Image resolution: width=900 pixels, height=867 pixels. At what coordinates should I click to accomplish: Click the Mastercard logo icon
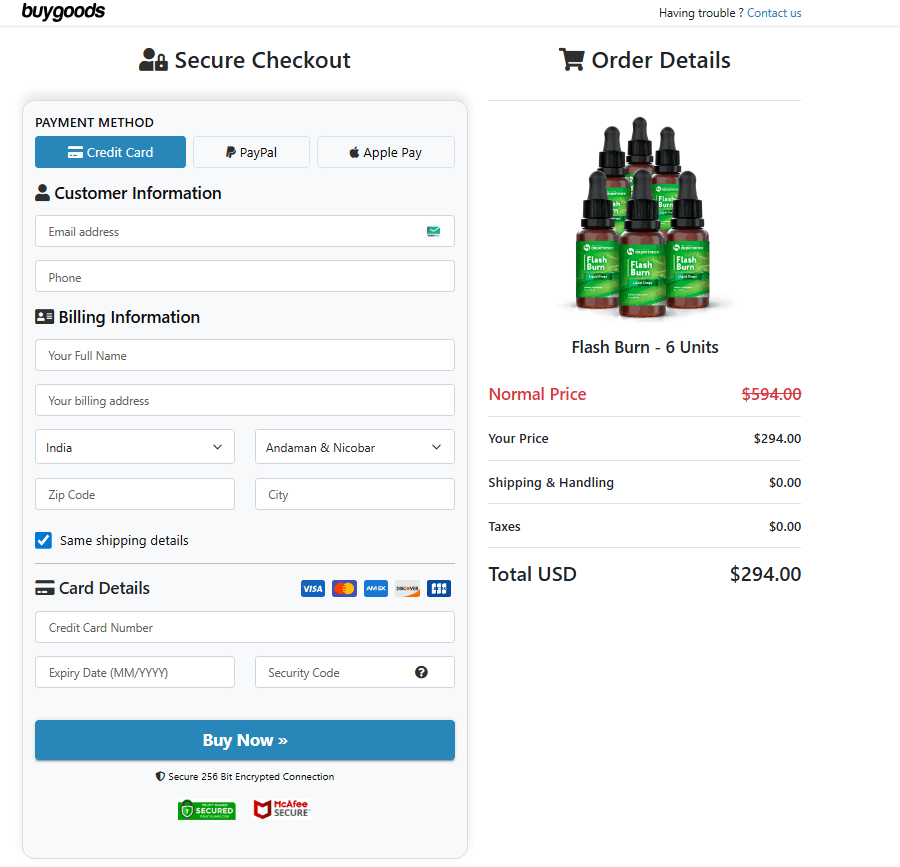click(344, 589)
